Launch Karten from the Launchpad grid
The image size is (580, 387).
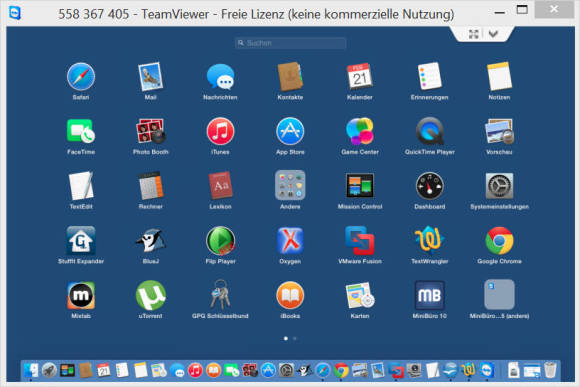click(x=360, y=295)
